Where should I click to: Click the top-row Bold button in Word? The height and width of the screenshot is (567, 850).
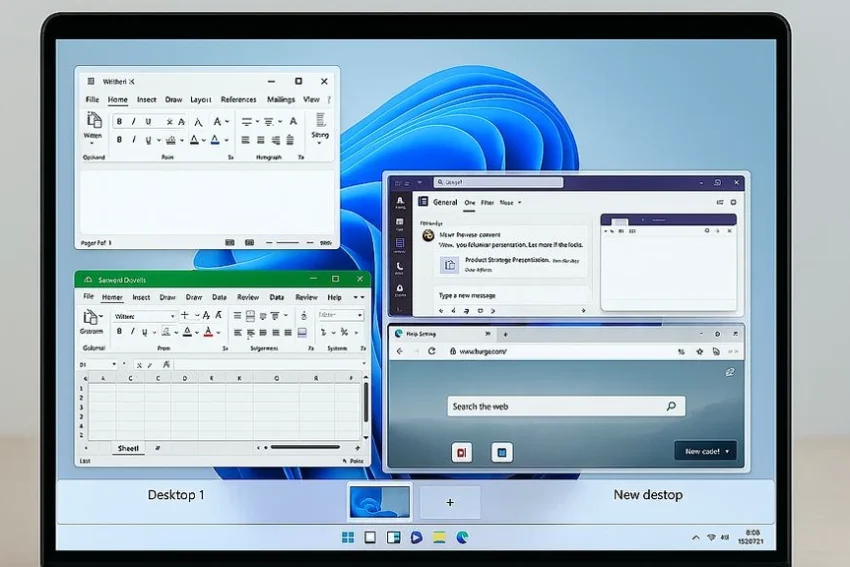119,121
